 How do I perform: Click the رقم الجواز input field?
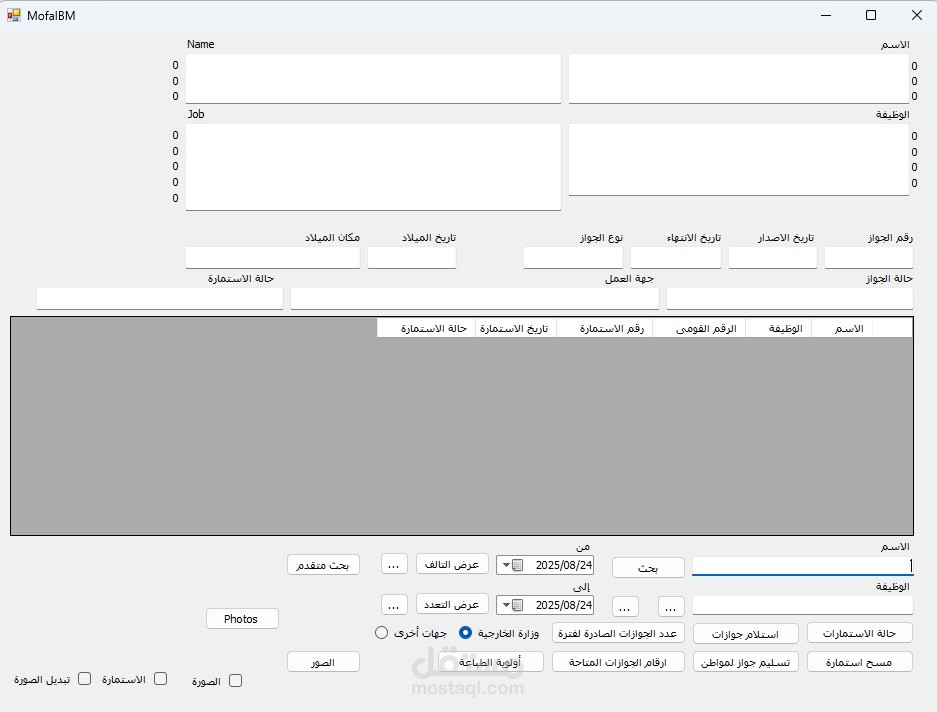869,258
